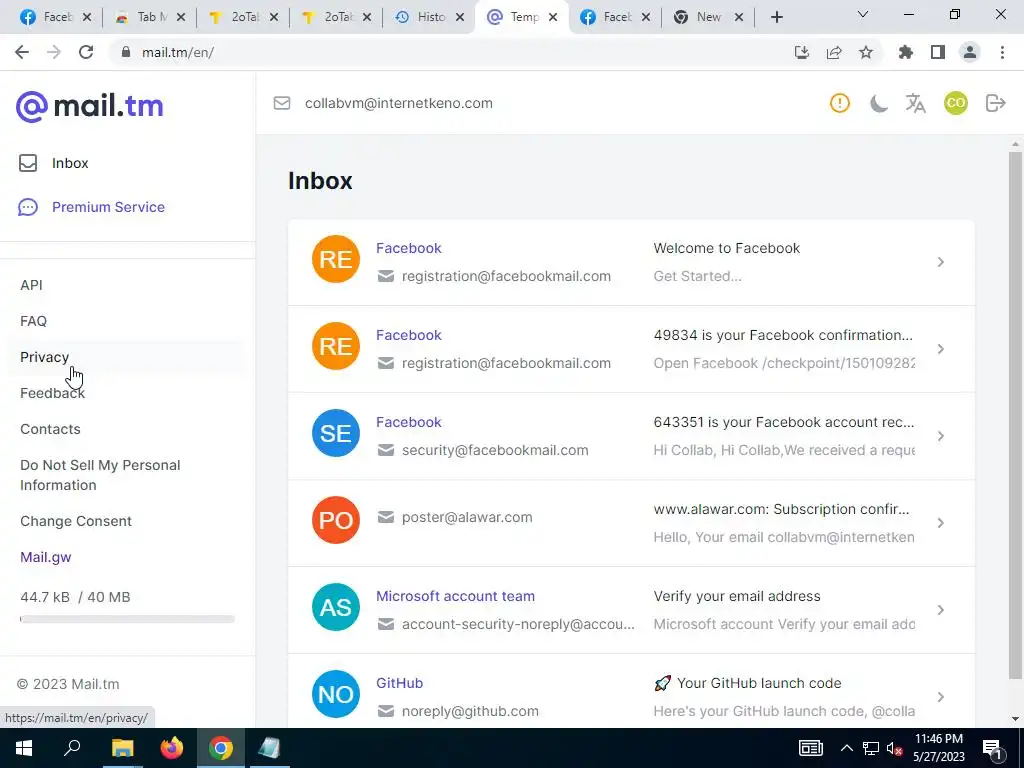This screenshot has width=1024, height=768.
Task: Reload the page with refresh icon
Action: [86, 52]
